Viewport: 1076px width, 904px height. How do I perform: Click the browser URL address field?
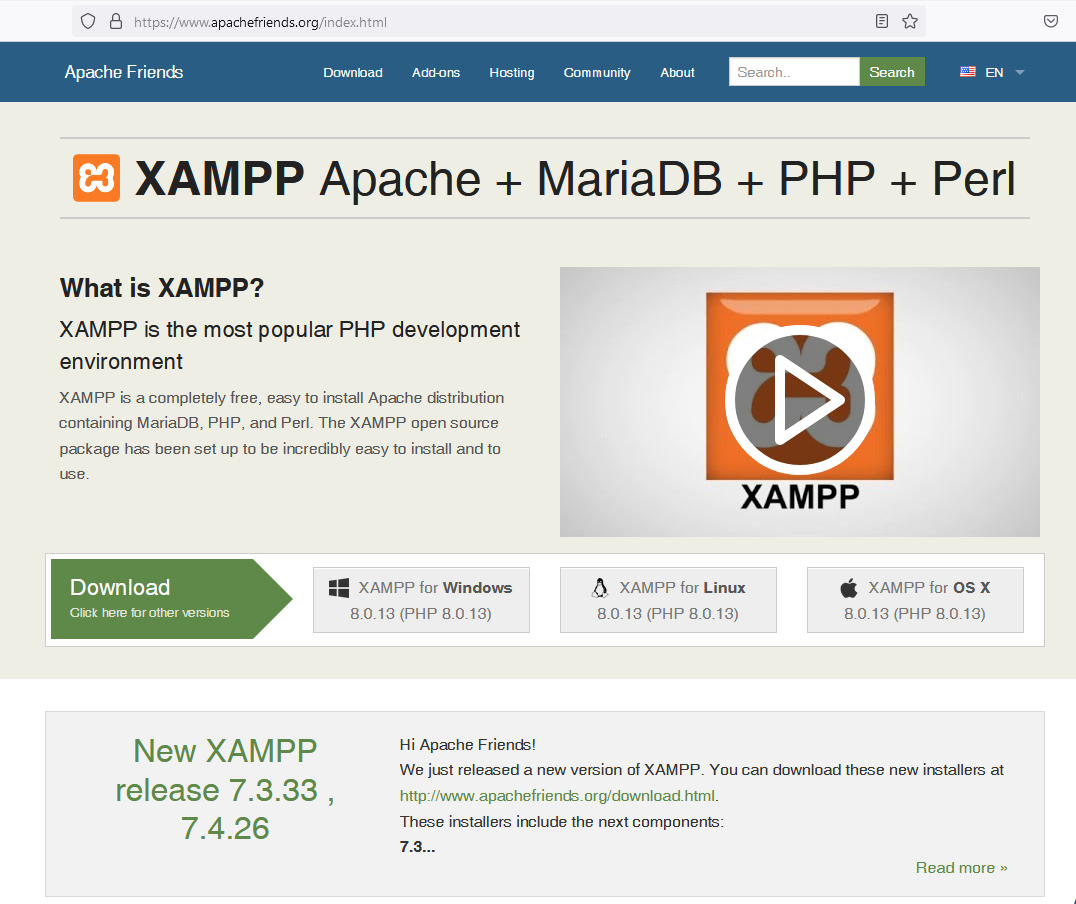click(x=499, y=22)
